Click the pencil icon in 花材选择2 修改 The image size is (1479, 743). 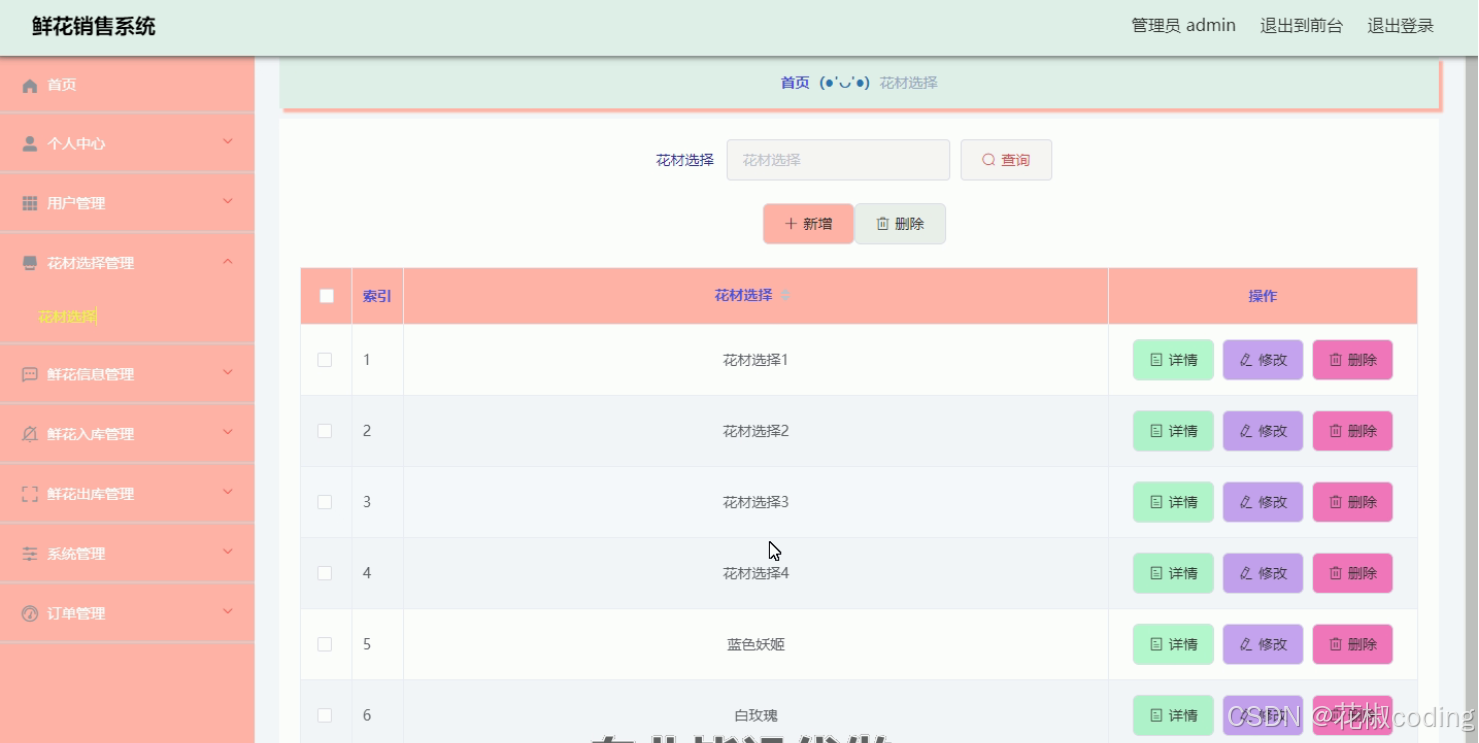[1246, 431]
